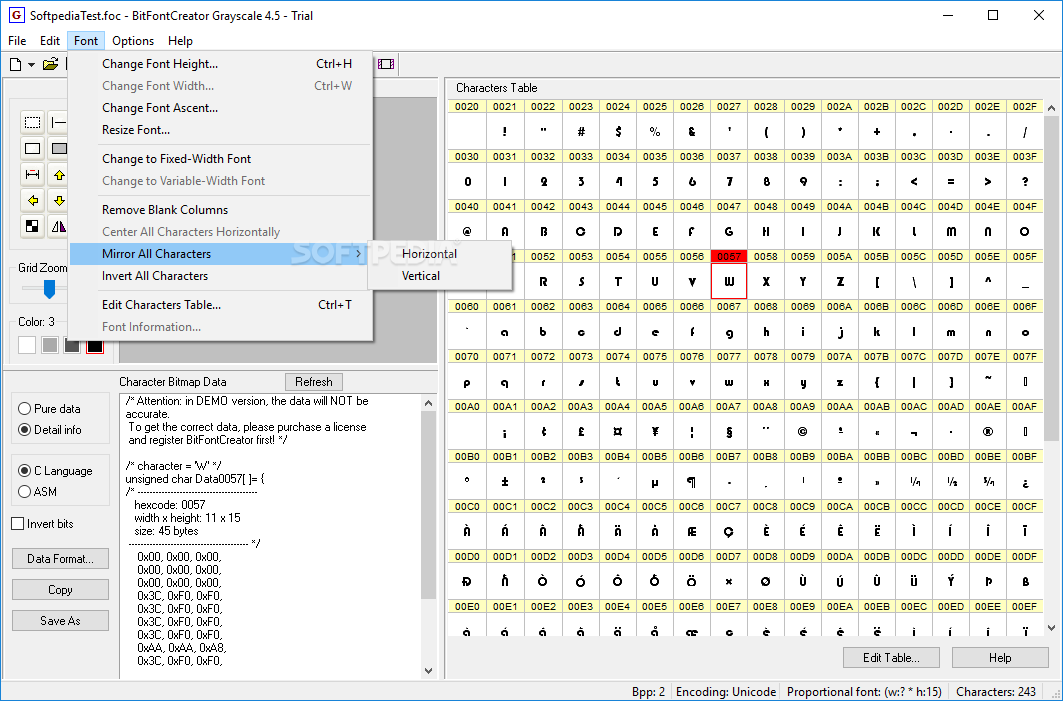Click the Copy button
The image size is (1063, 701).
(x=60, y=590)
